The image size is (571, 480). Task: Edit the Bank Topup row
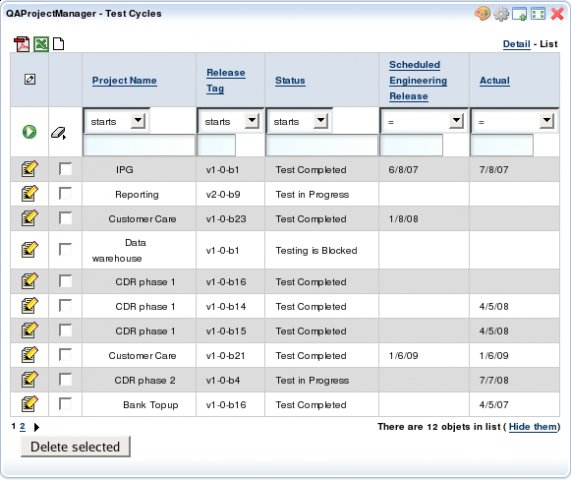tap(29, 404)
